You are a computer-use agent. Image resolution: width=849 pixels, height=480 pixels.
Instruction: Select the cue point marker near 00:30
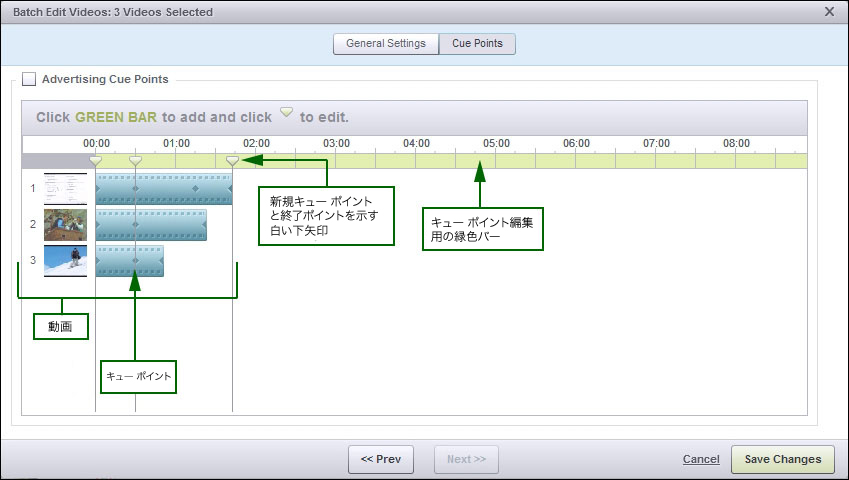pyautogui.click(x=135, y=161)
